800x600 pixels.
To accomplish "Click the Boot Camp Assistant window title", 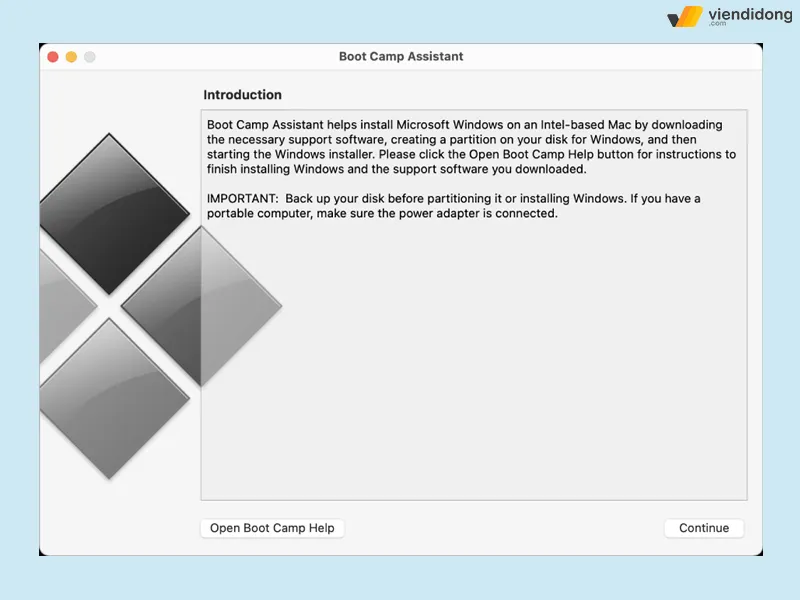I will click(401, 57).
